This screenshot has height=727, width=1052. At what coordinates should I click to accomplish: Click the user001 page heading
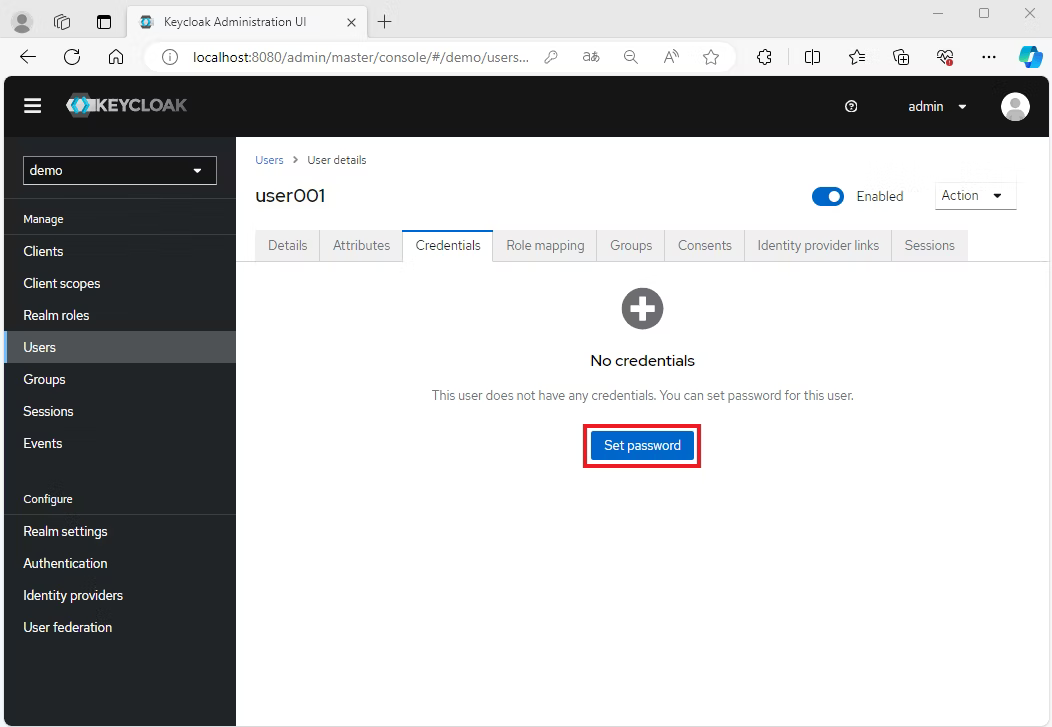[290, 196]
